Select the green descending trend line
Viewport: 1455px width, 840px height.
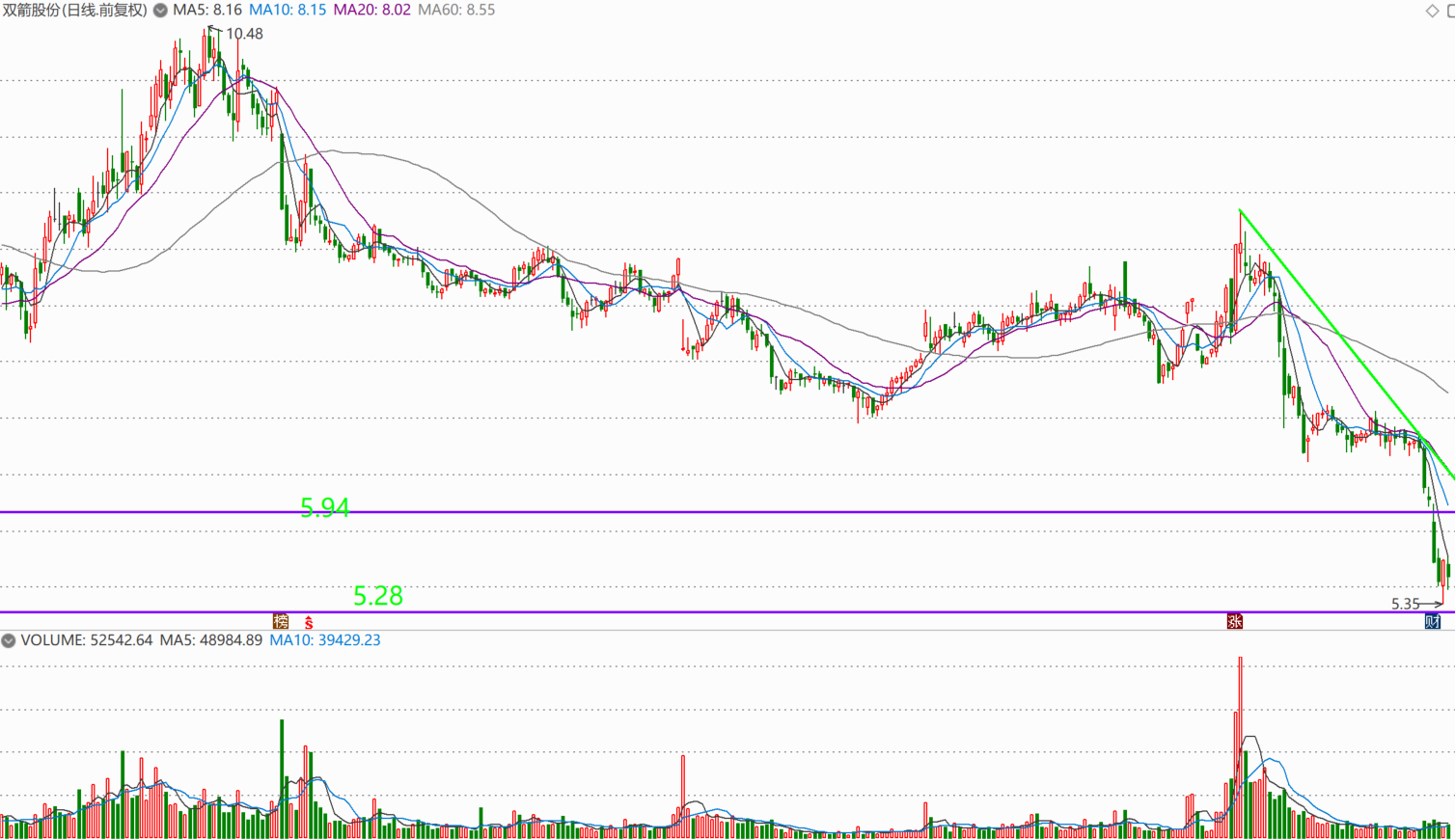click(1346, 342)
